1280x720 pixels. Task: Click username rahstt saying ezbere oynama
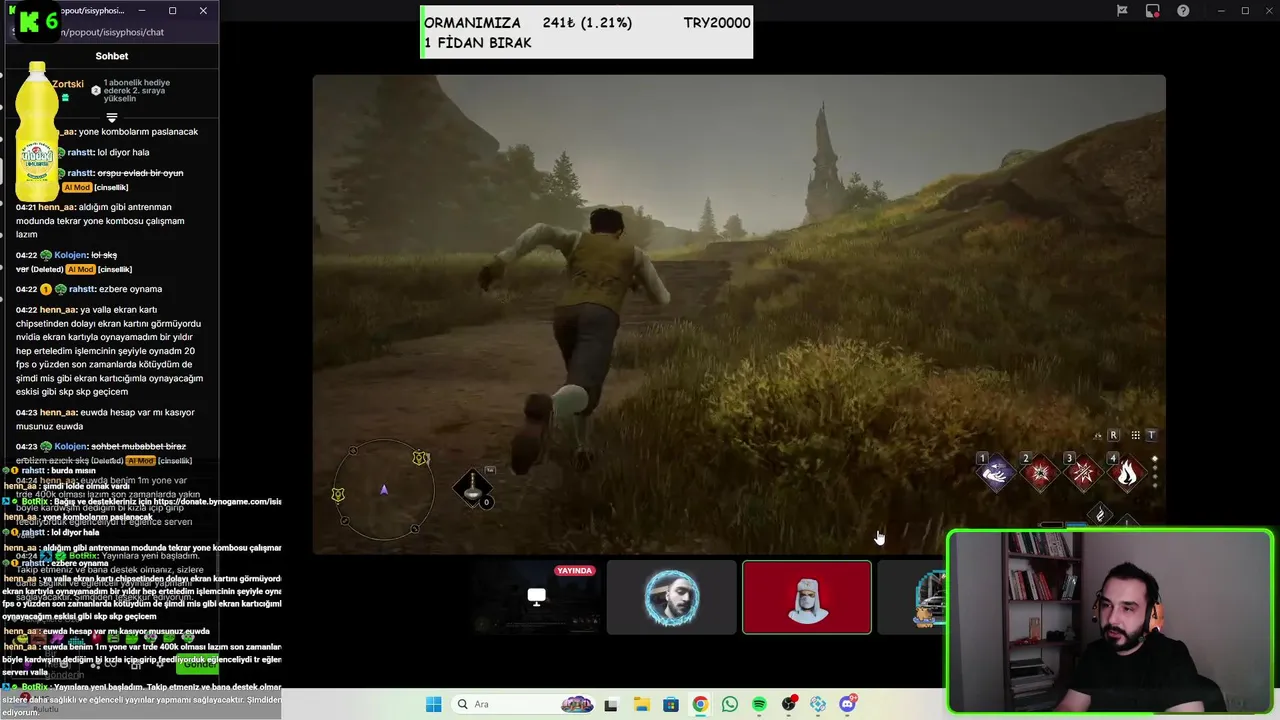(83, 289)
